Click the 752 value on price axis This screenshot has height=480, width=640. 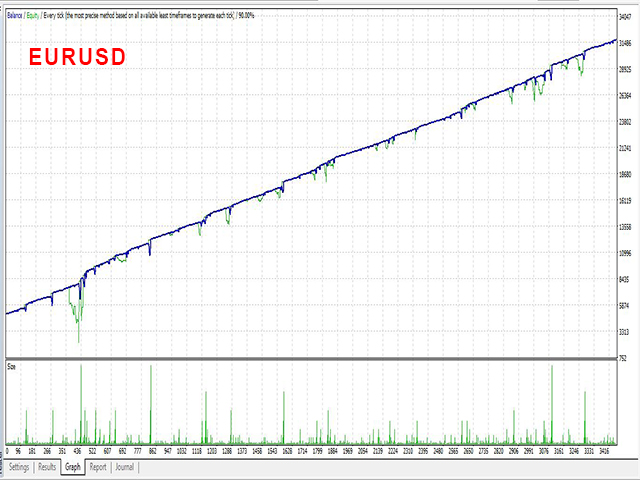(x=623, y=358)
